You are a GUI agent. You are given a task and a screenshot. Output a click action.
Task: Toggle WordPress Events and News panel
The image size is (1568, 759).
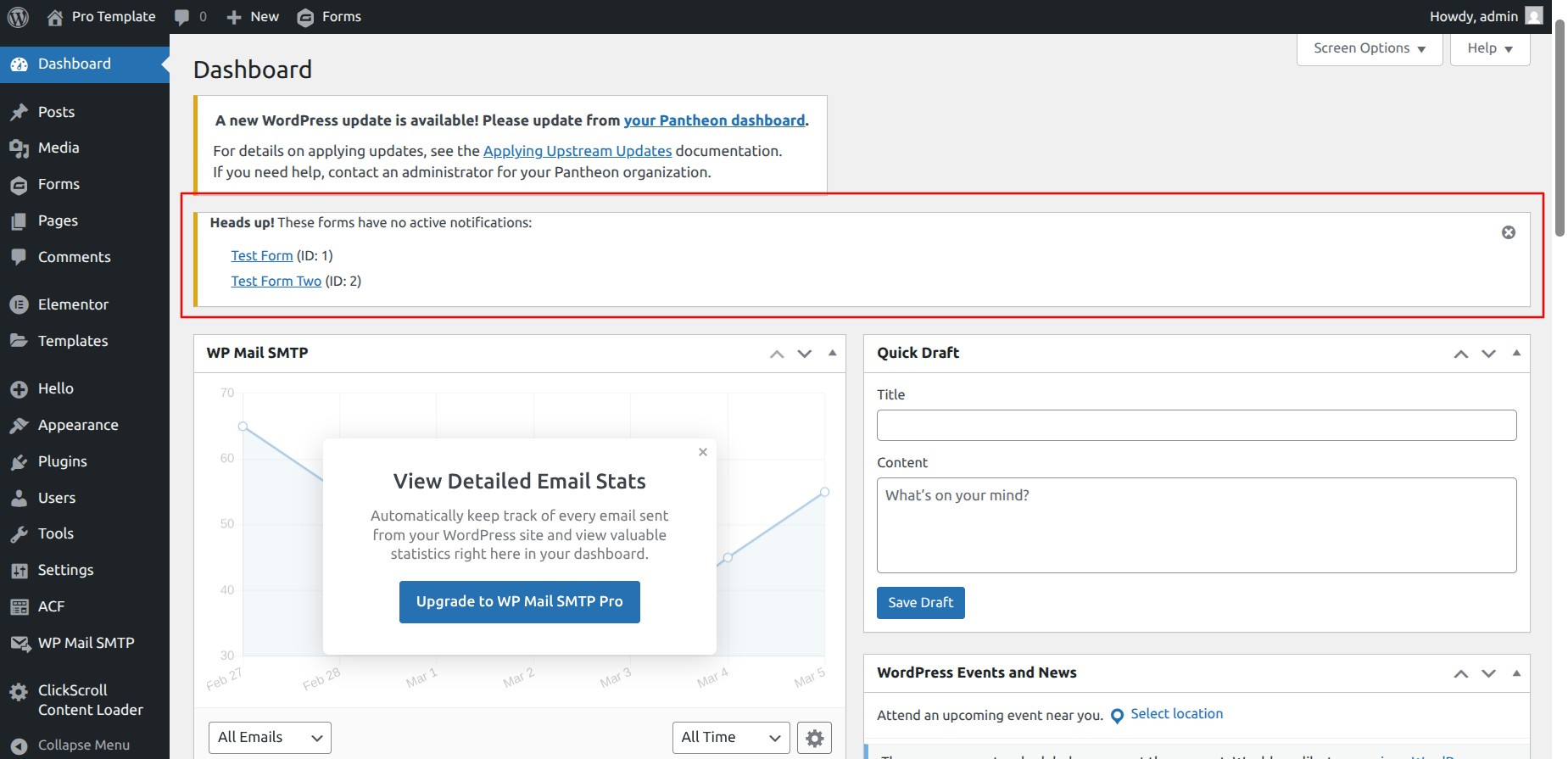tap(1516, 673)
